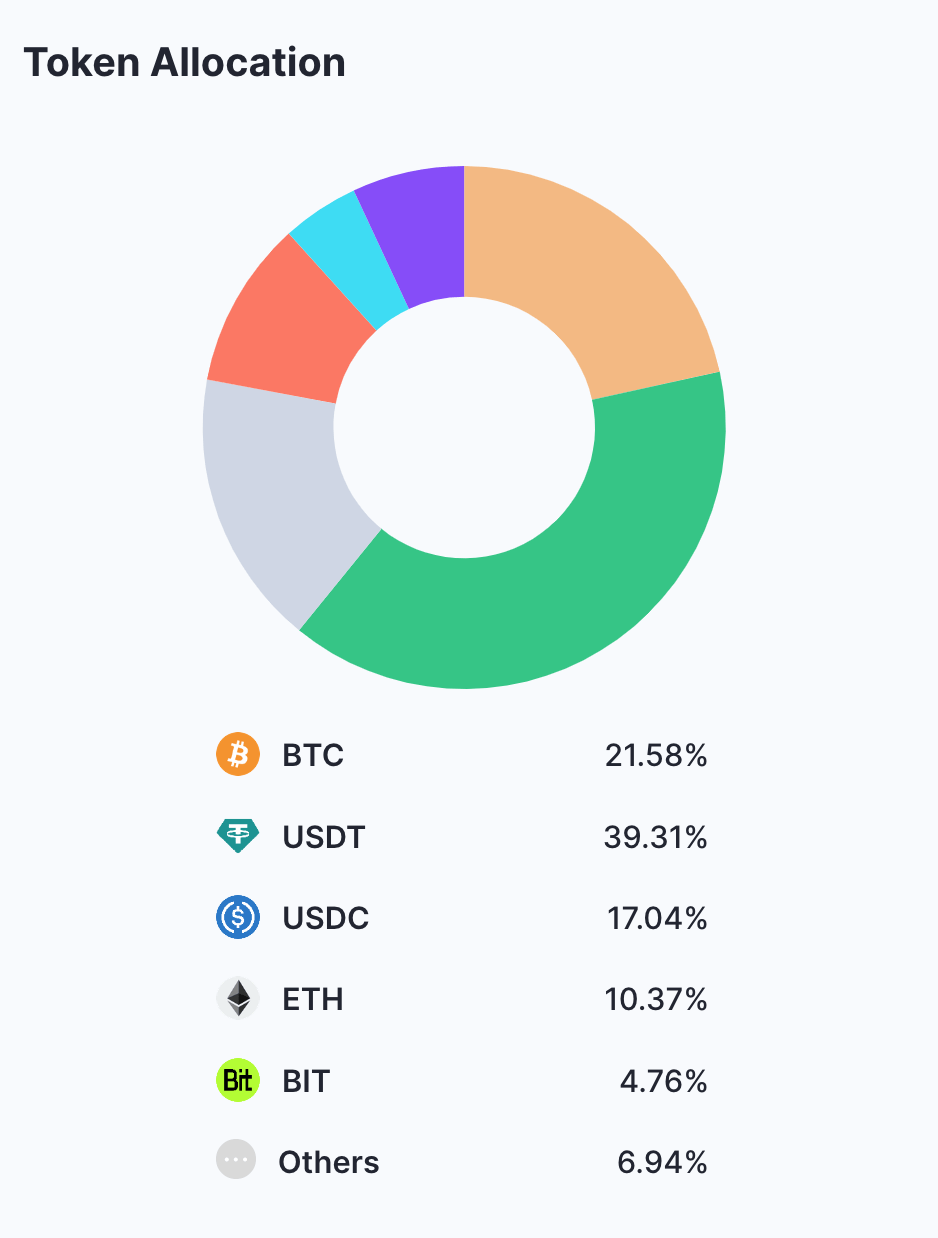Image resolution: width=938 pixels, height=1238 pixels.
Task: Click the BTC legend label
Action: [x=313, y=755]
